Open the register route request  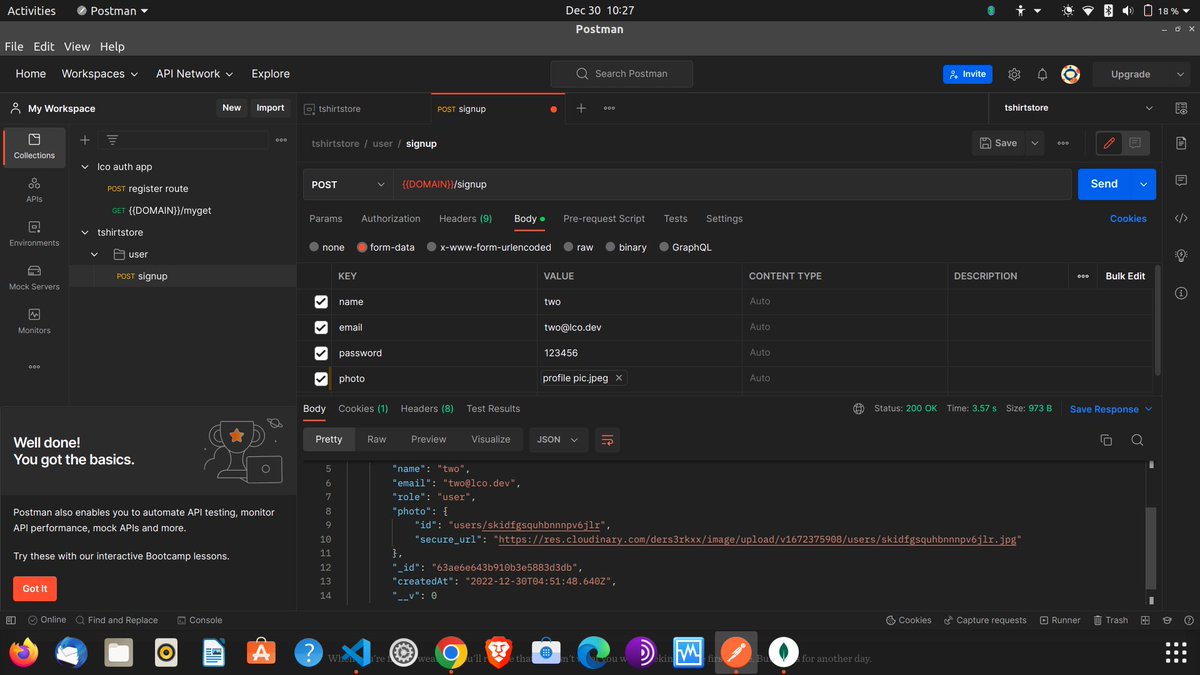(x=158, y=189)
